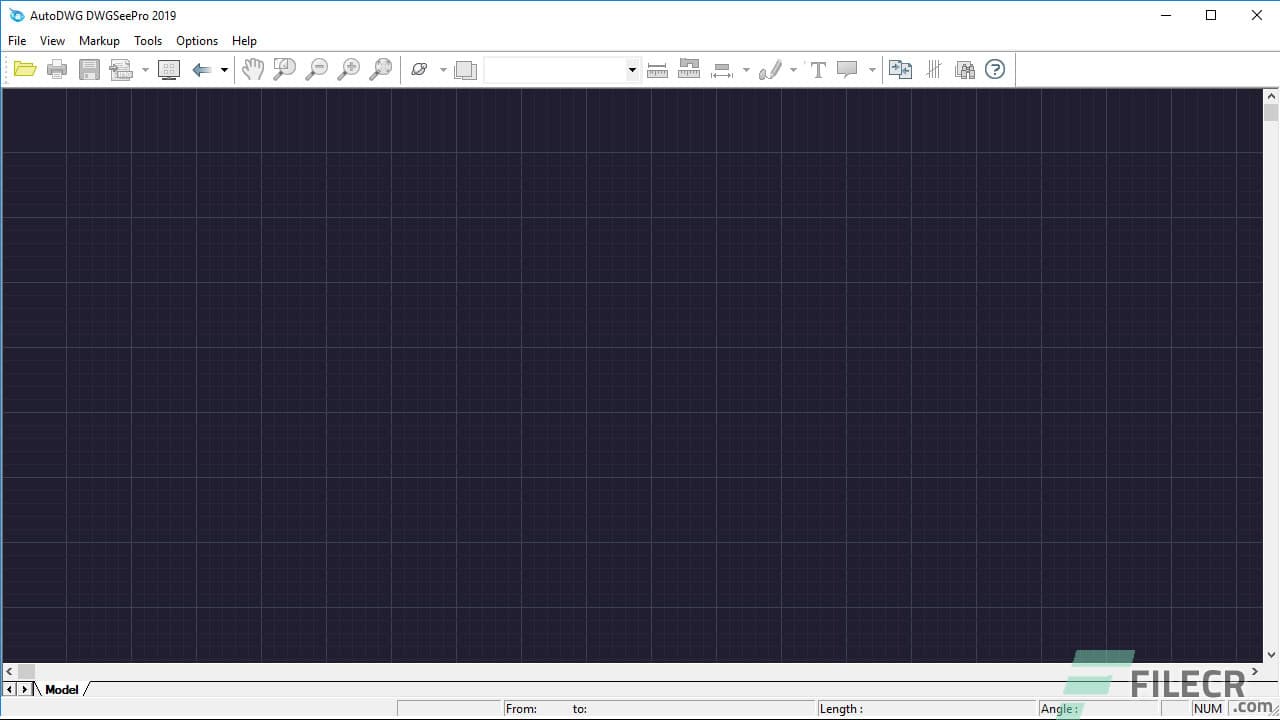Switch to full screen view mode
This screenshot has width=1280, height=720.
pos(169,69)
